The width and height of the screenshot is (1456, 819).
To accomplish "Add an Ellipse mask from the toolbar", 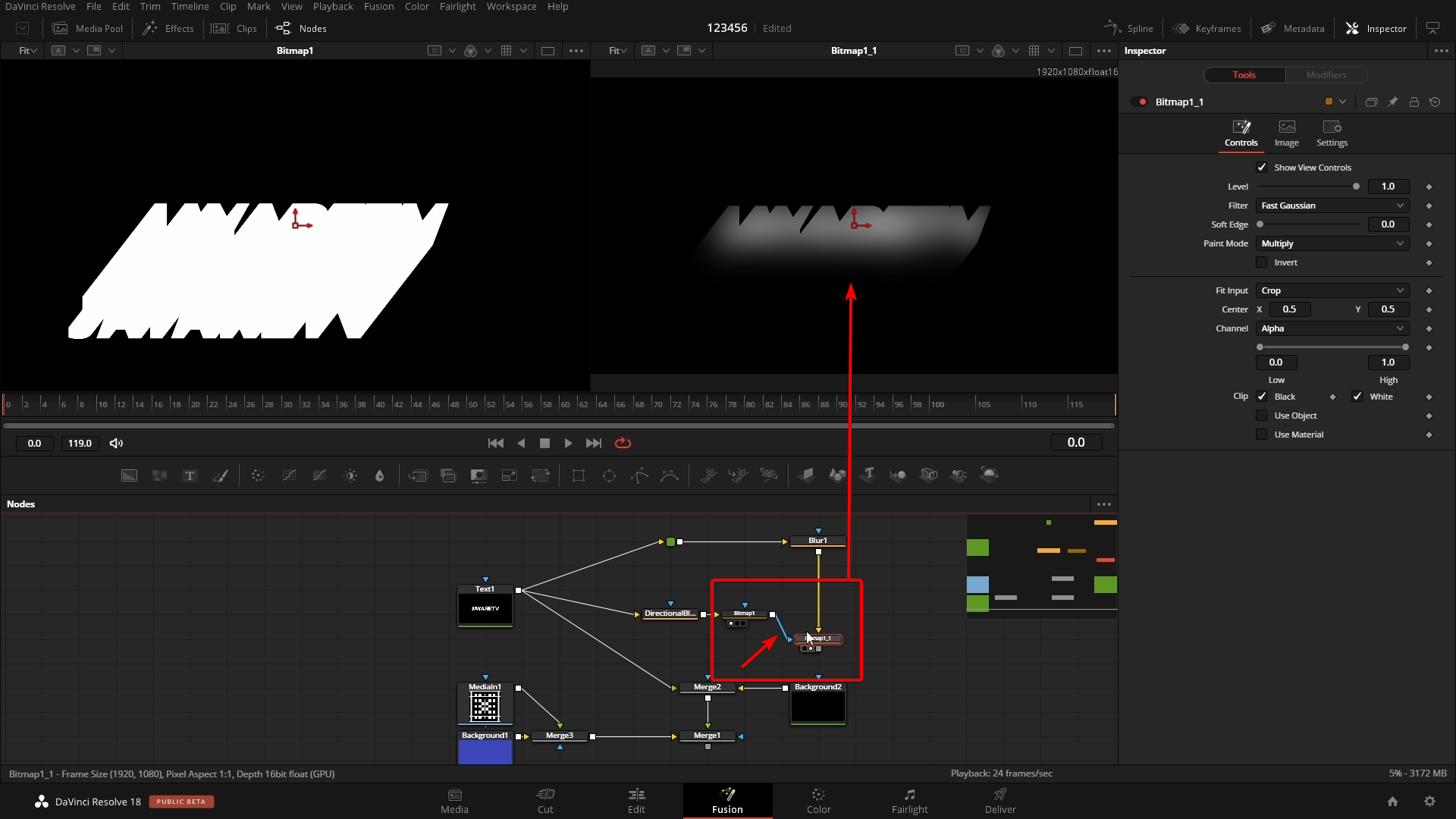I will pos(610,475).
